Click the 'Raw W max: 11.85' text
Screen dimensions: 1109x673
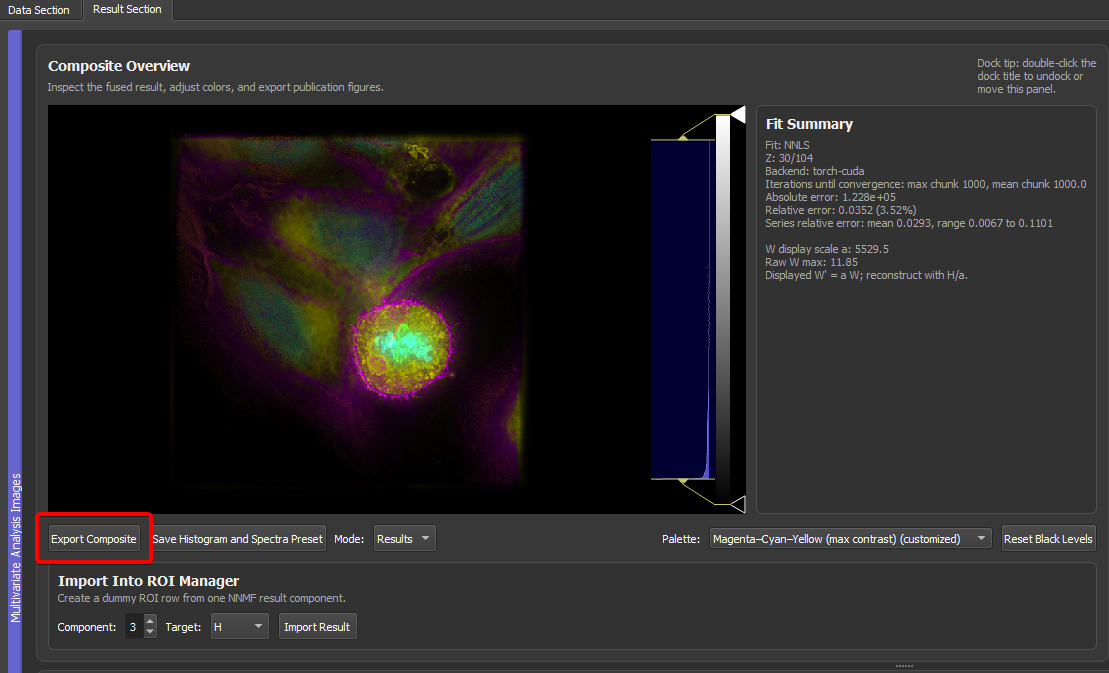point(811,262)
